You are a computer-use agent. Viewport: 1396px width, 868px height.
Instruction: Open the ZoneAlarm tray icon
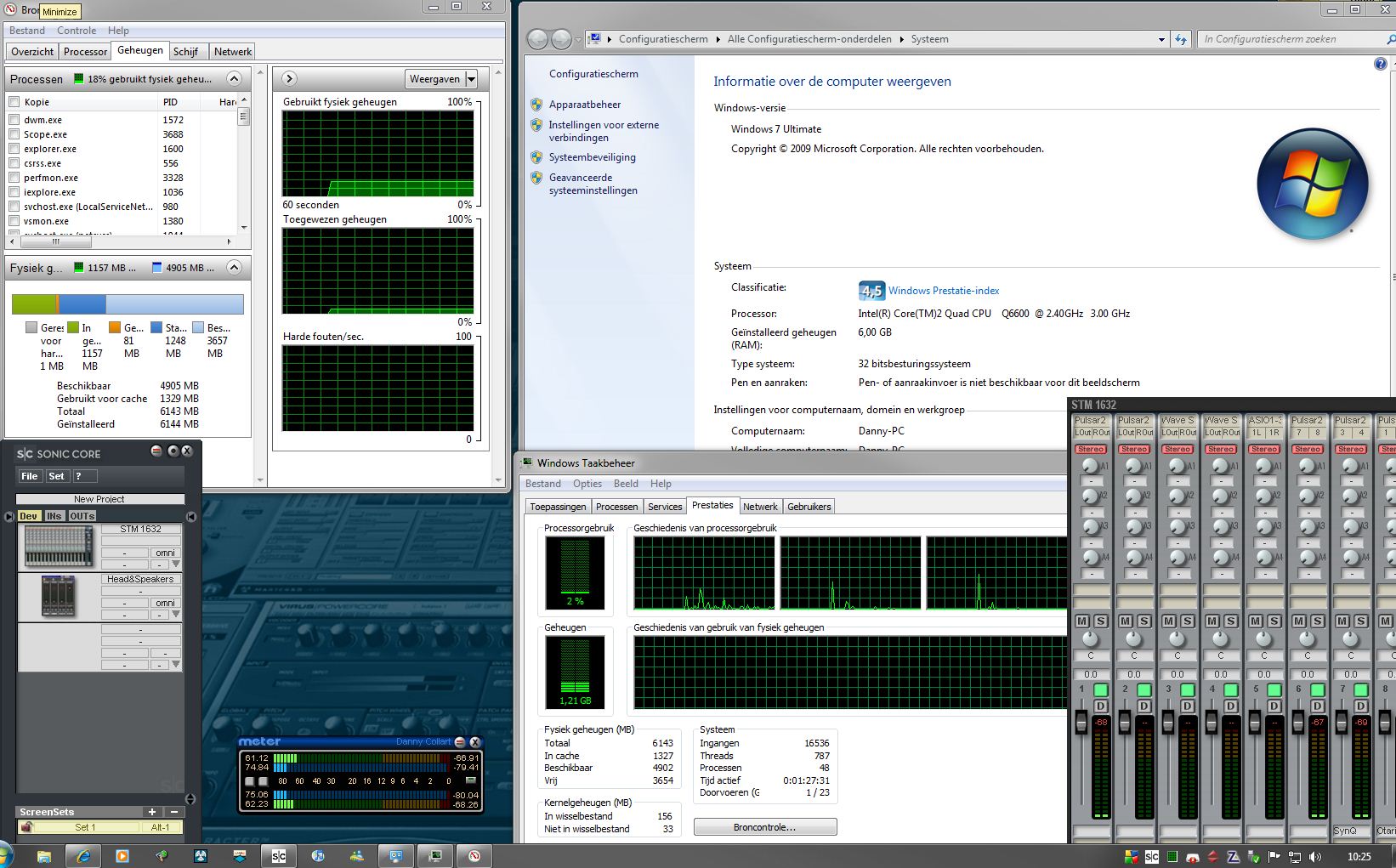coord(1234,857)
